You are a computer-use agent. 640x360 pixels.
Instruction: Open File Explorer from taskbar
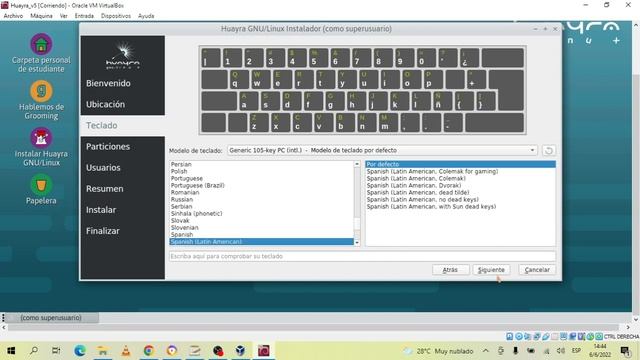(x=102, y=351)
